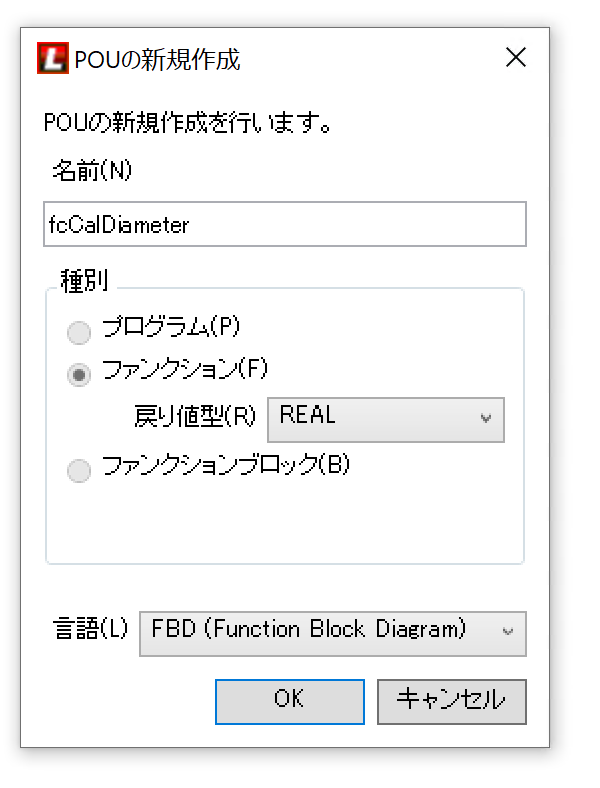The height and width of the screenshot is (788, 600).
Task: Choose the ファンクション(F) radio option
Action: click(x=79, y=375)
